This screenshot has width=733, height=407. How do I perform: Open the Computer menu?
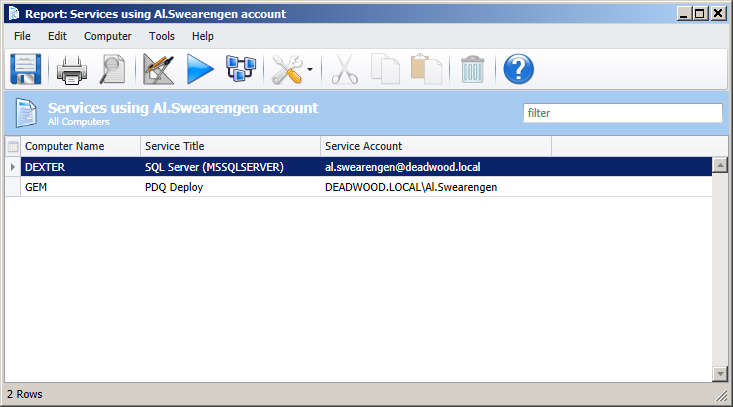pos(108,36)
